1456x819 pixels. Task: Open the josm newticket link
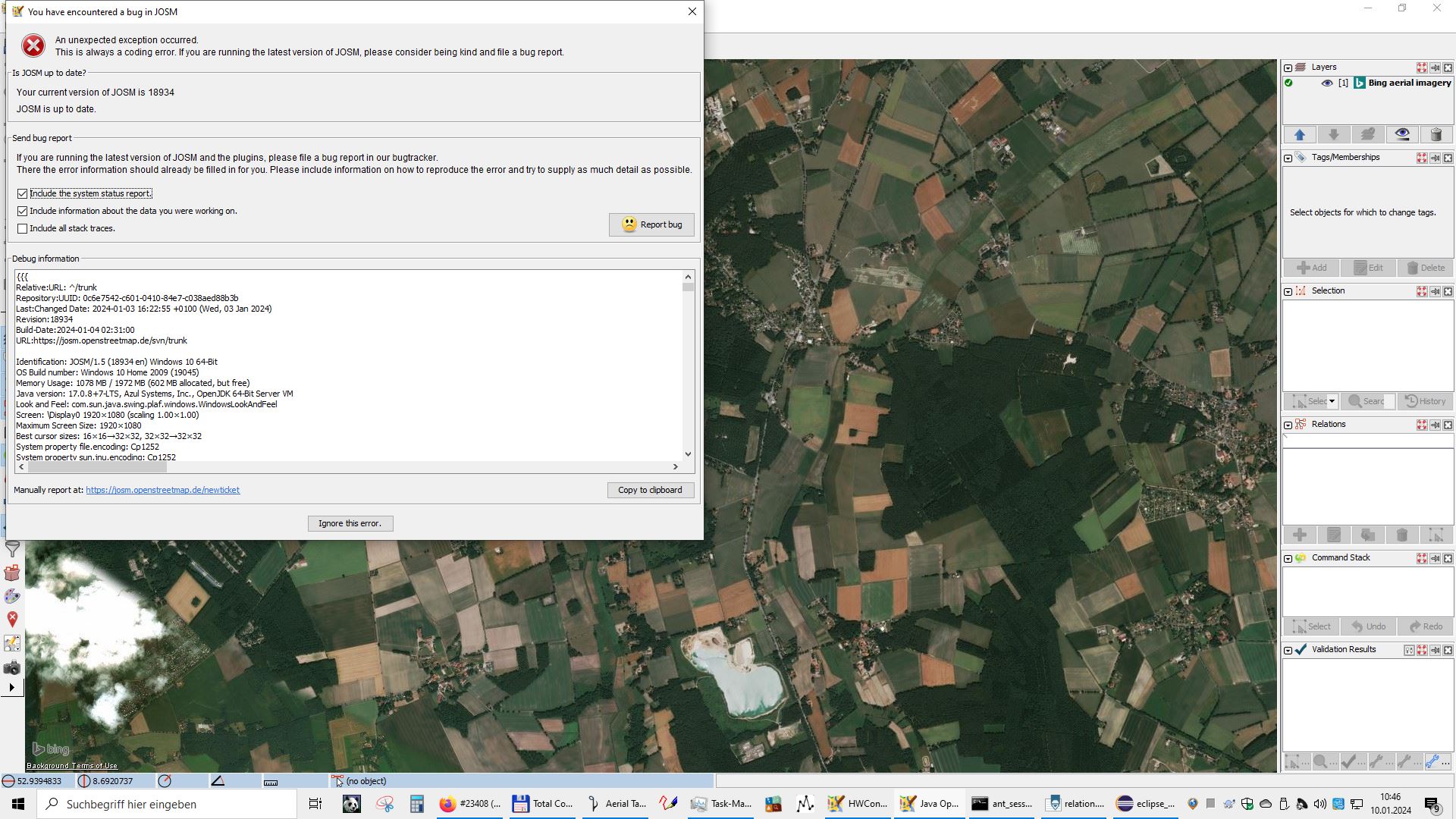(x=162, y=490)
